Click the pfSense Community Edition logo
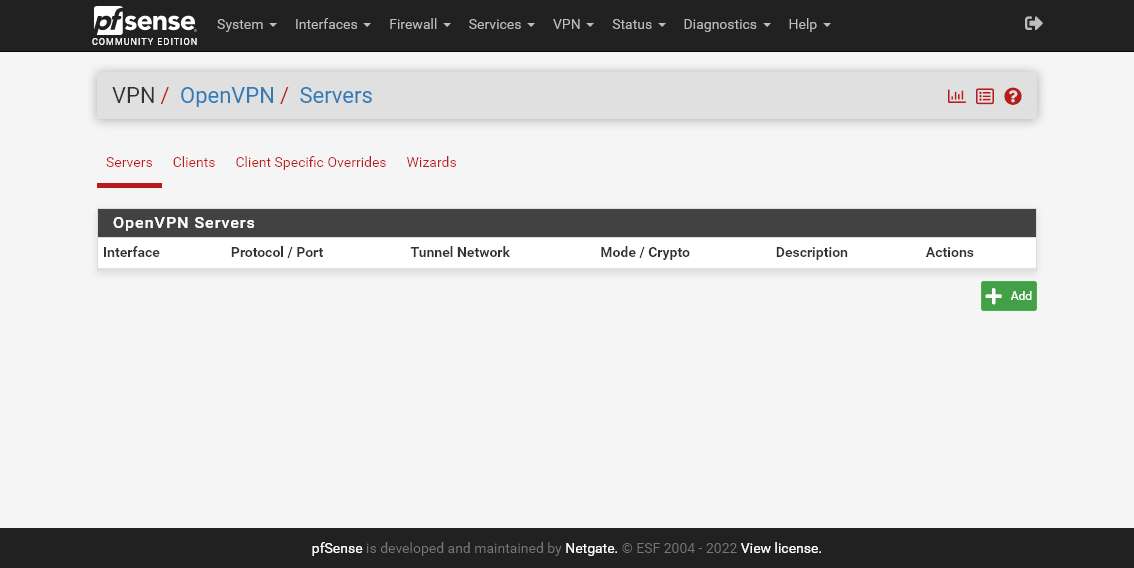 [x=145, y=26]
